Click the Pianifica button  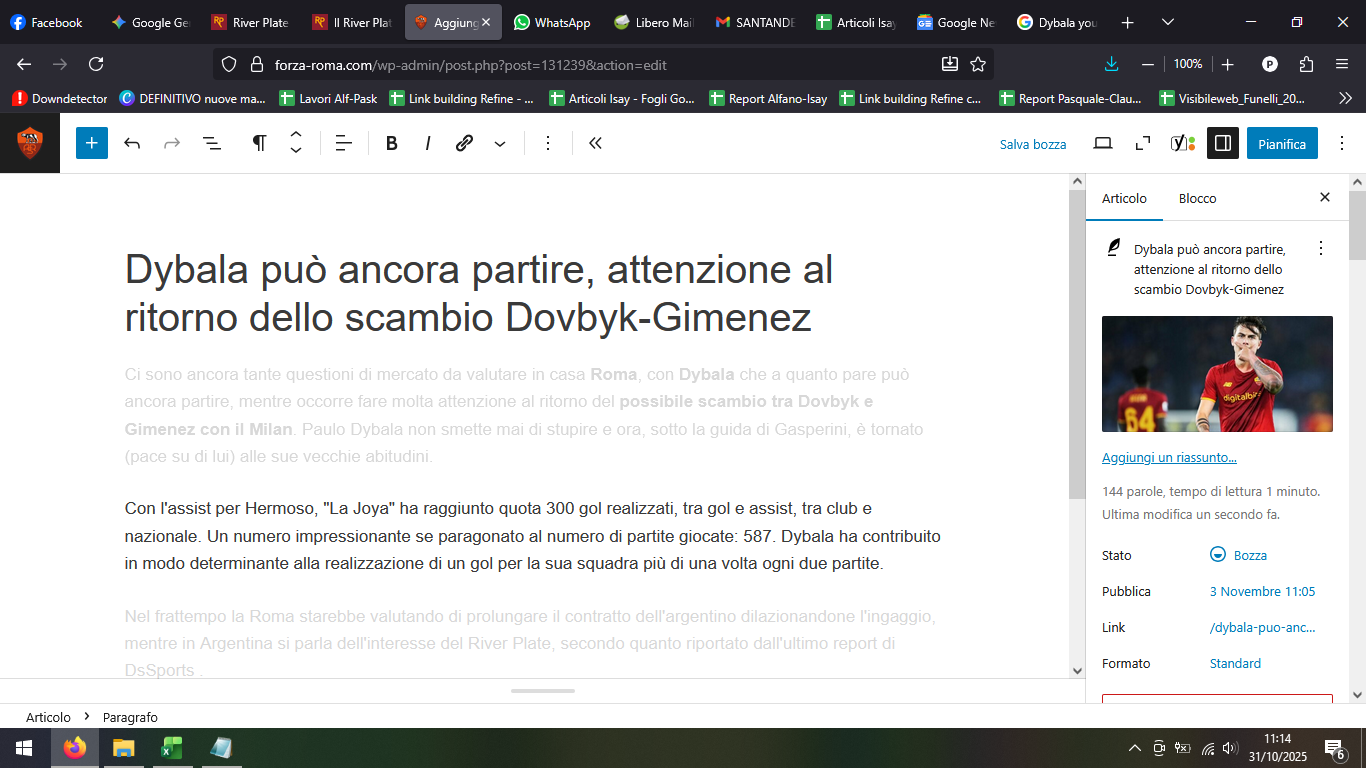(x=1282, y=143)
